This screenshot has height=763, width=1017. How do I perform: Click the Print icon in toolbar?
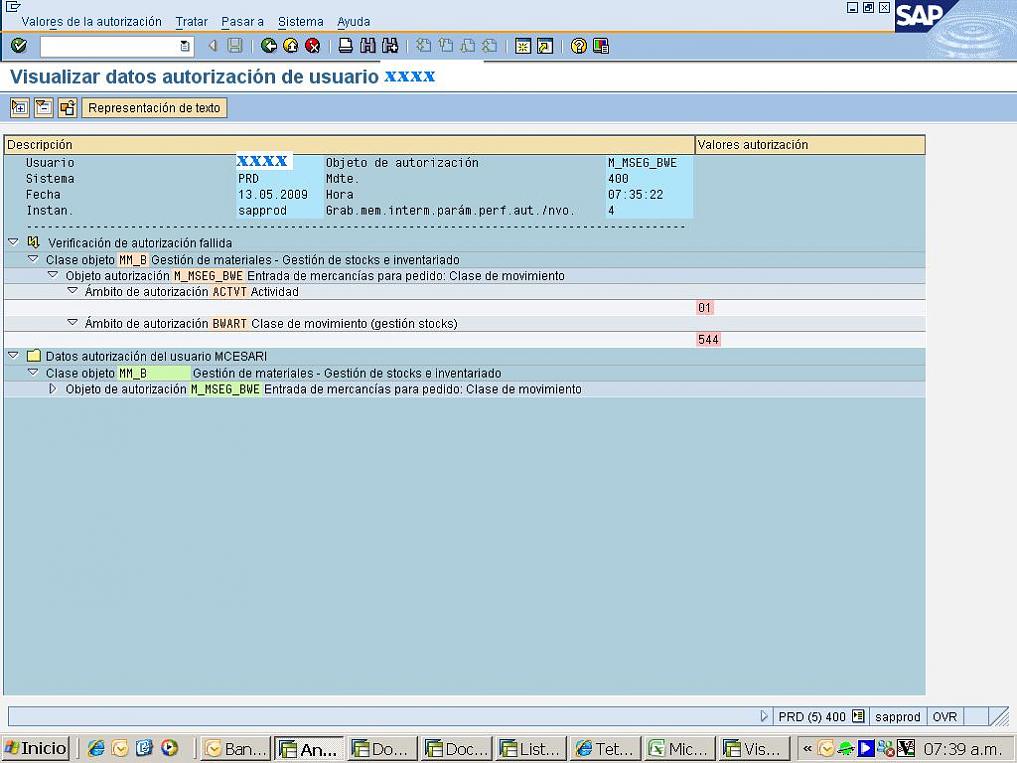pos(345,46)
